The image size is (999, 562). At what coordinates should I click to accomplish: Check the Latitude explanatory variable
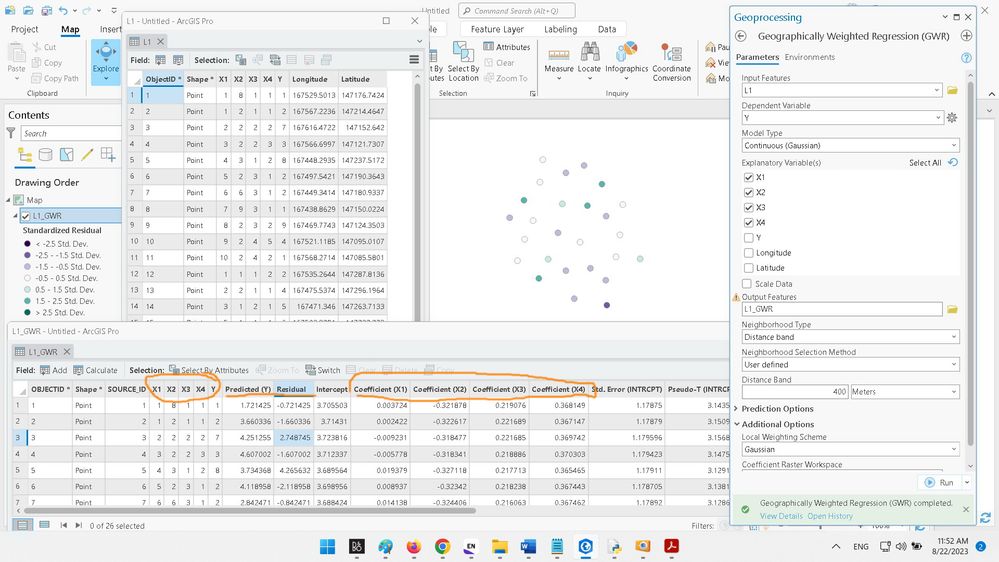pos(749,268)
